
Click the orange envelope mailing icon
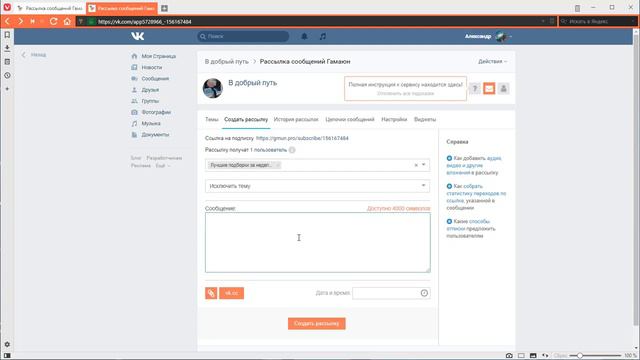pos(489,88)
